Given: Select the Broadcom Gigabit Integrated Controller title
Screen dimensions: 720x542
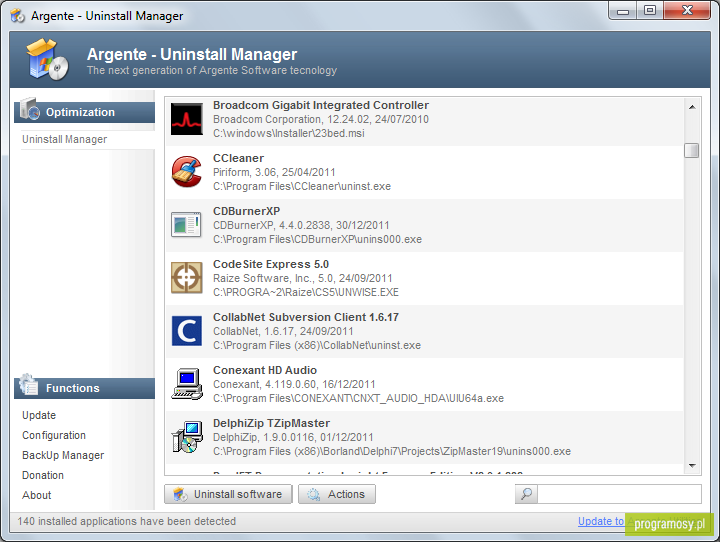Looking at the screenshot, I should coord(321,105).
